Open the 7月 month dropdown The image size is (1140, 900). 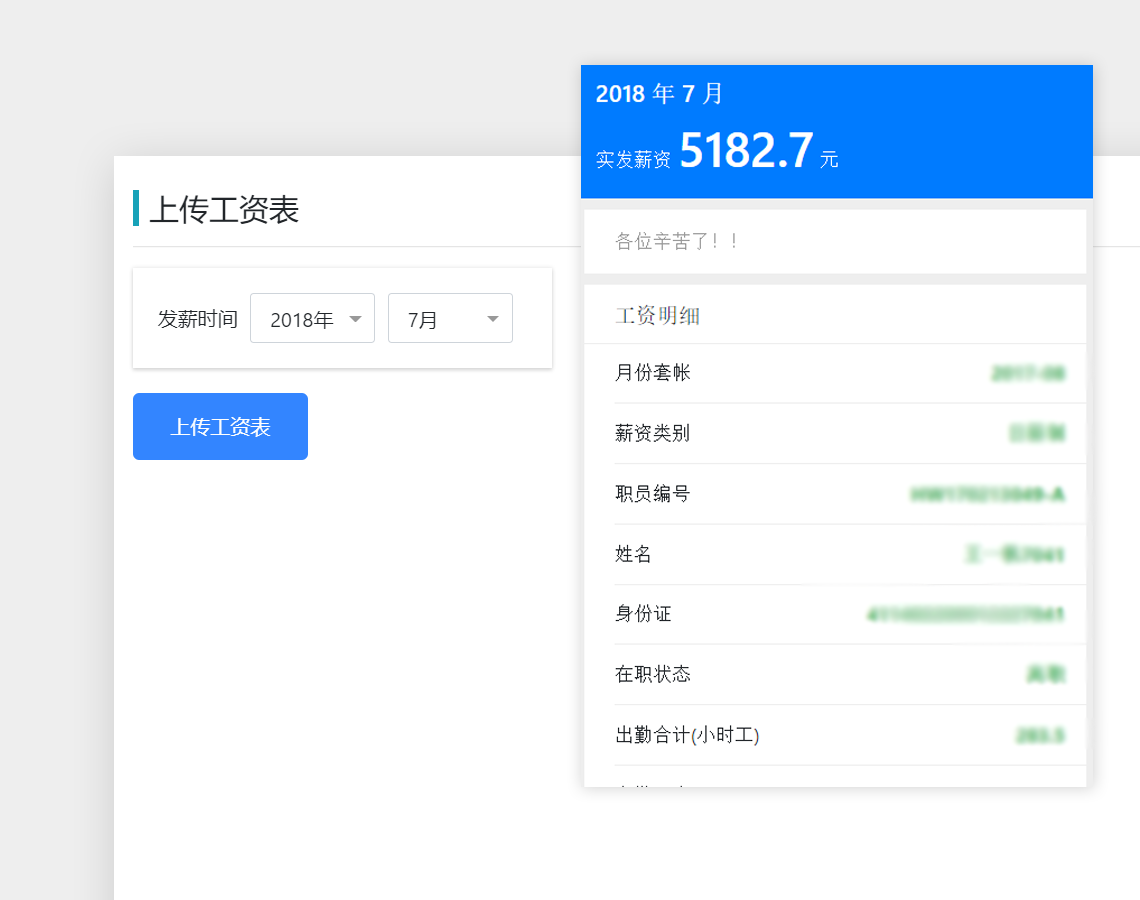pyautogui.click(x=449, y=319)
